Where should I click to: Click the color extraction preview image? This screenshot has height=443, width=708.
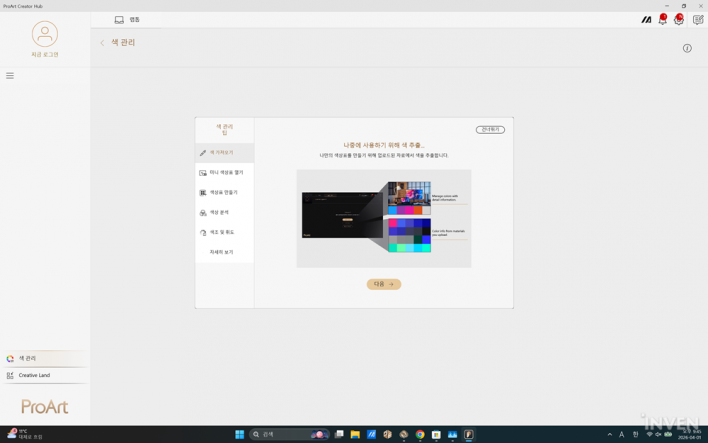tap(383, 218)
